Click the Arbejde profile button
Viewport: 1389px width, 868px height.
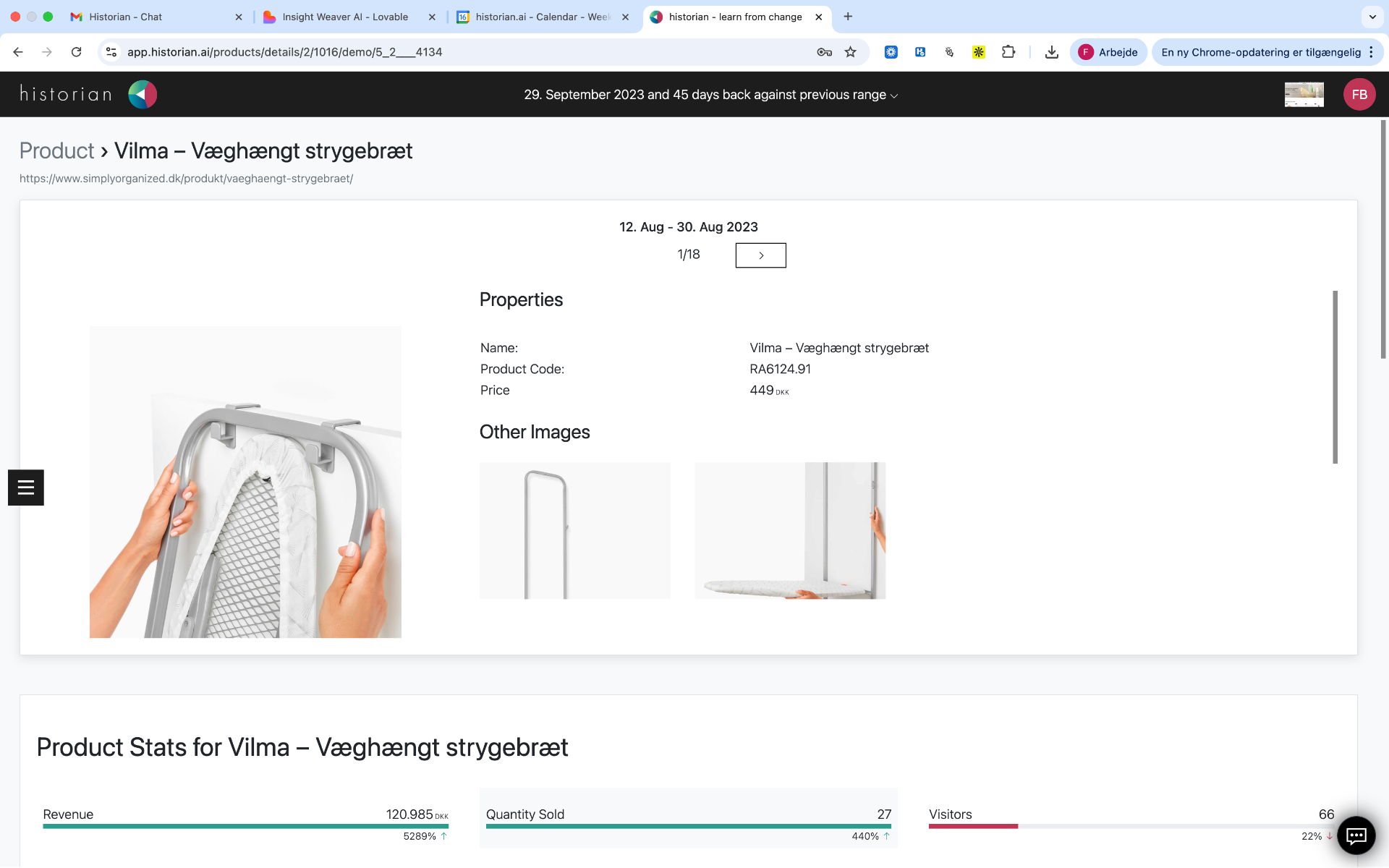(x=1108, y=52)
